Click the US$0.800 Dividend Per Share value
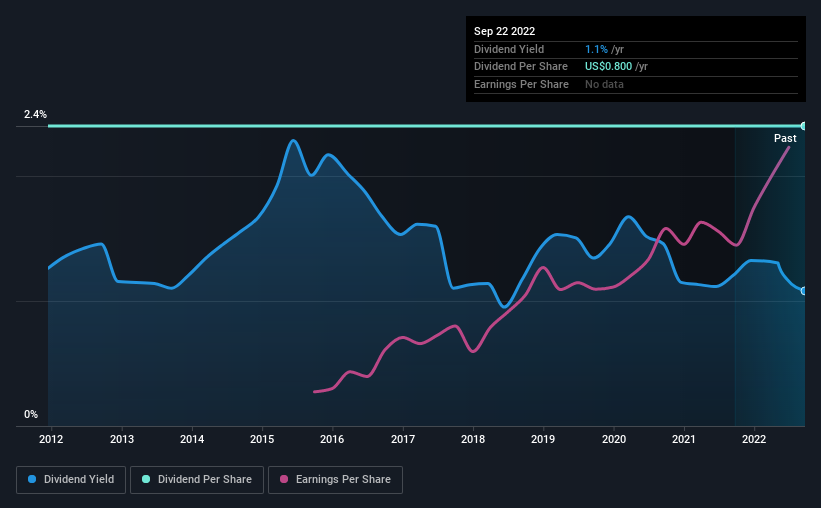821x508 pixels. (x=610, y=66)
